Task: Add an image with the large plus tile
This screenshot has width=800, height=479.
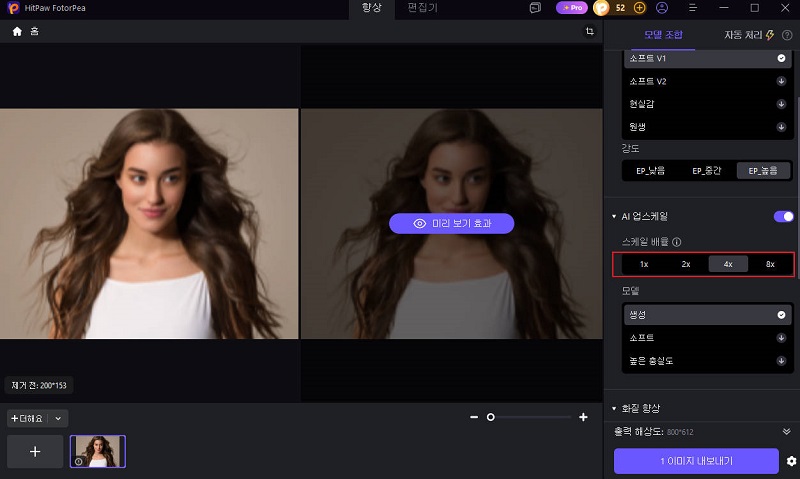Action: (x=35, y=451)
